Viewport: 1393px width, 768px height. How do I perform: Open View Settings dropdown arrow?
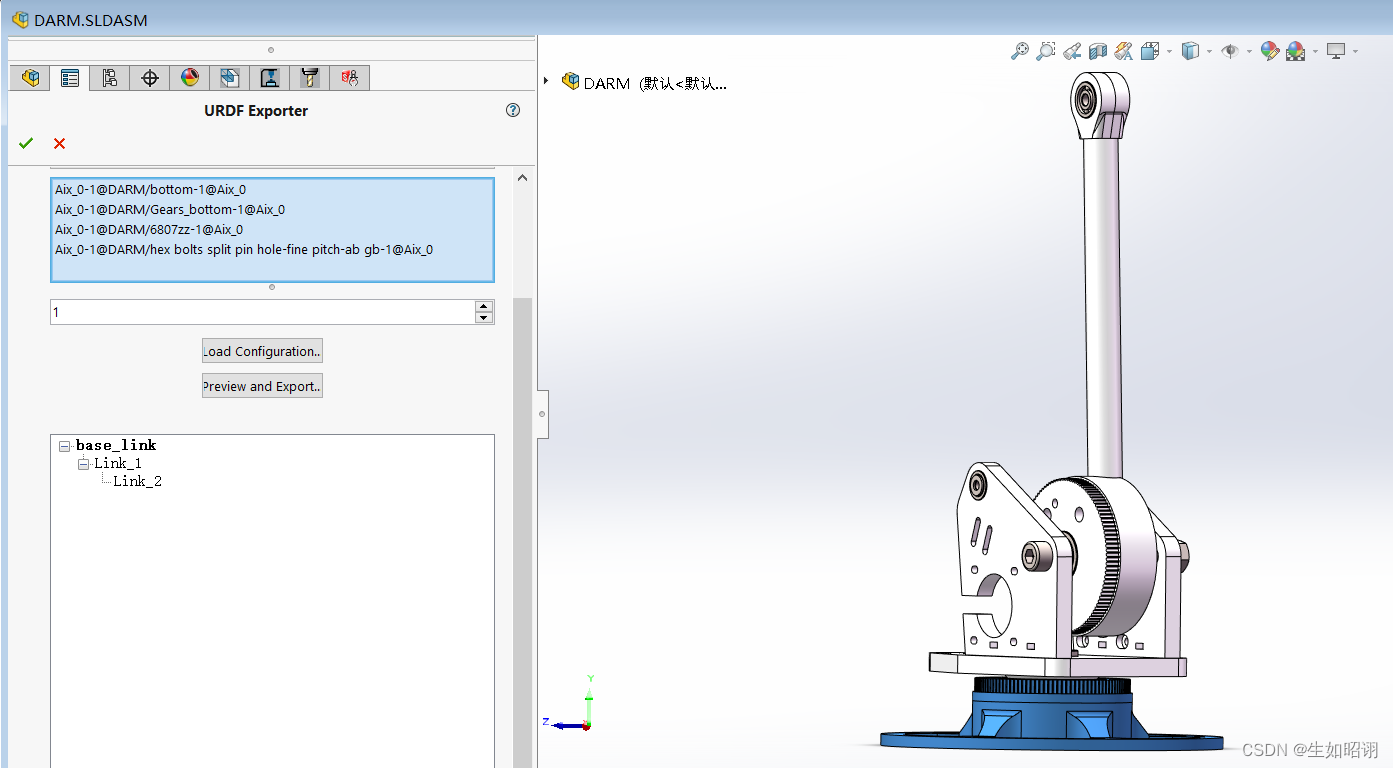(x=1357, y=52)
